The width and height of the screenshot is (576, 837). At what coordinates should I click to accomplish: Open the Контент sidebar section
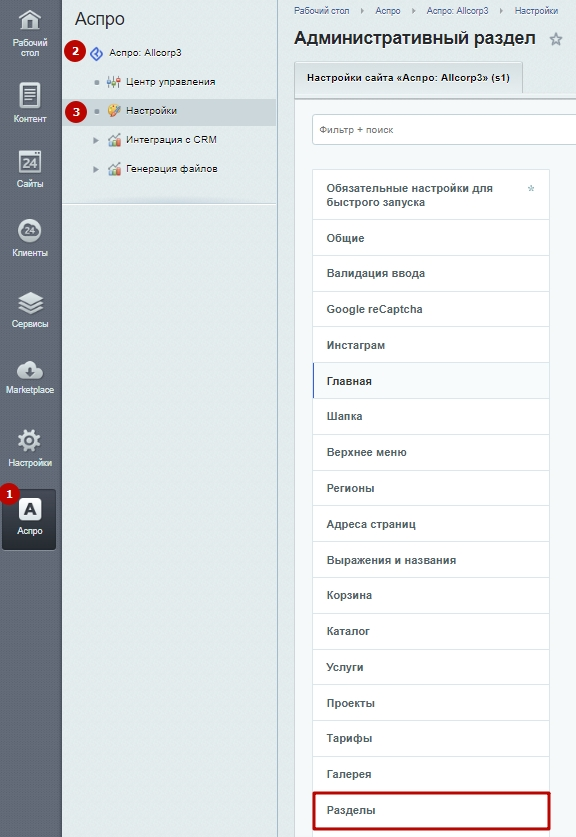30,103
